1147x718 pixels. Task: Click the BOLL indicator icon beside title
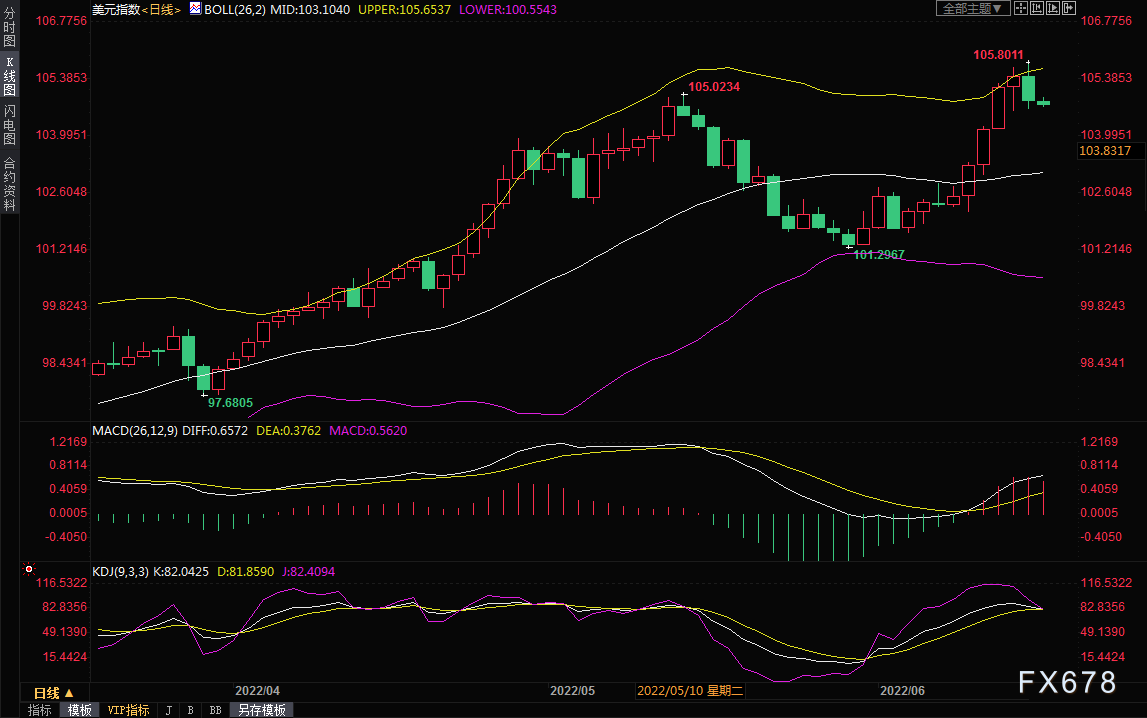195,9
